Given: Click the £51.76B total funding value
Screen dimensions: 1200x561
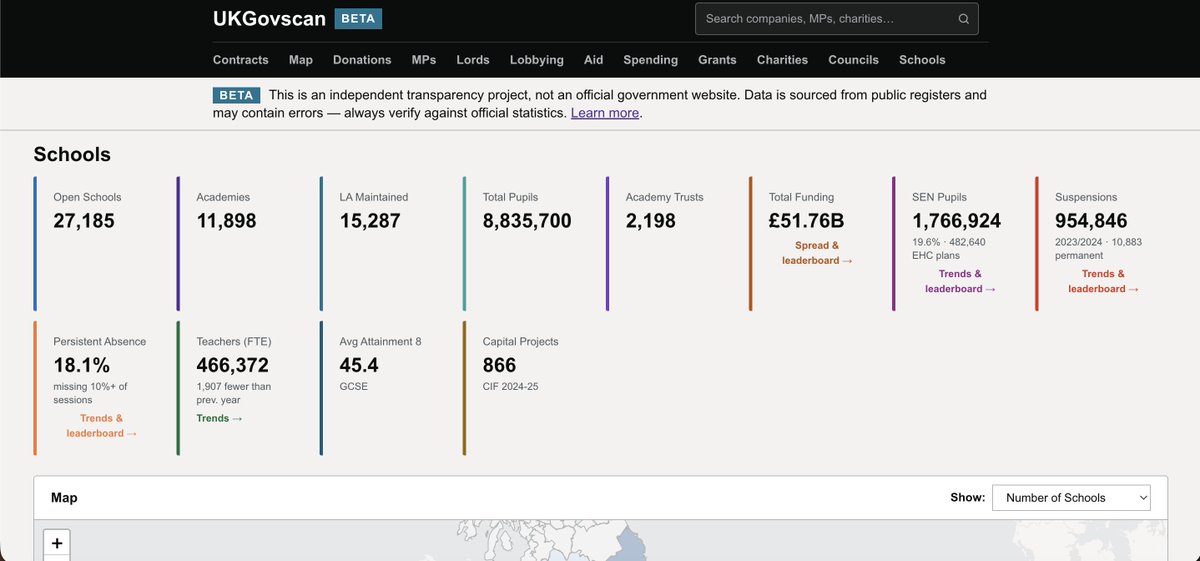Looking at the screenshot, I should pyautogui.click(x=807, y=221).
